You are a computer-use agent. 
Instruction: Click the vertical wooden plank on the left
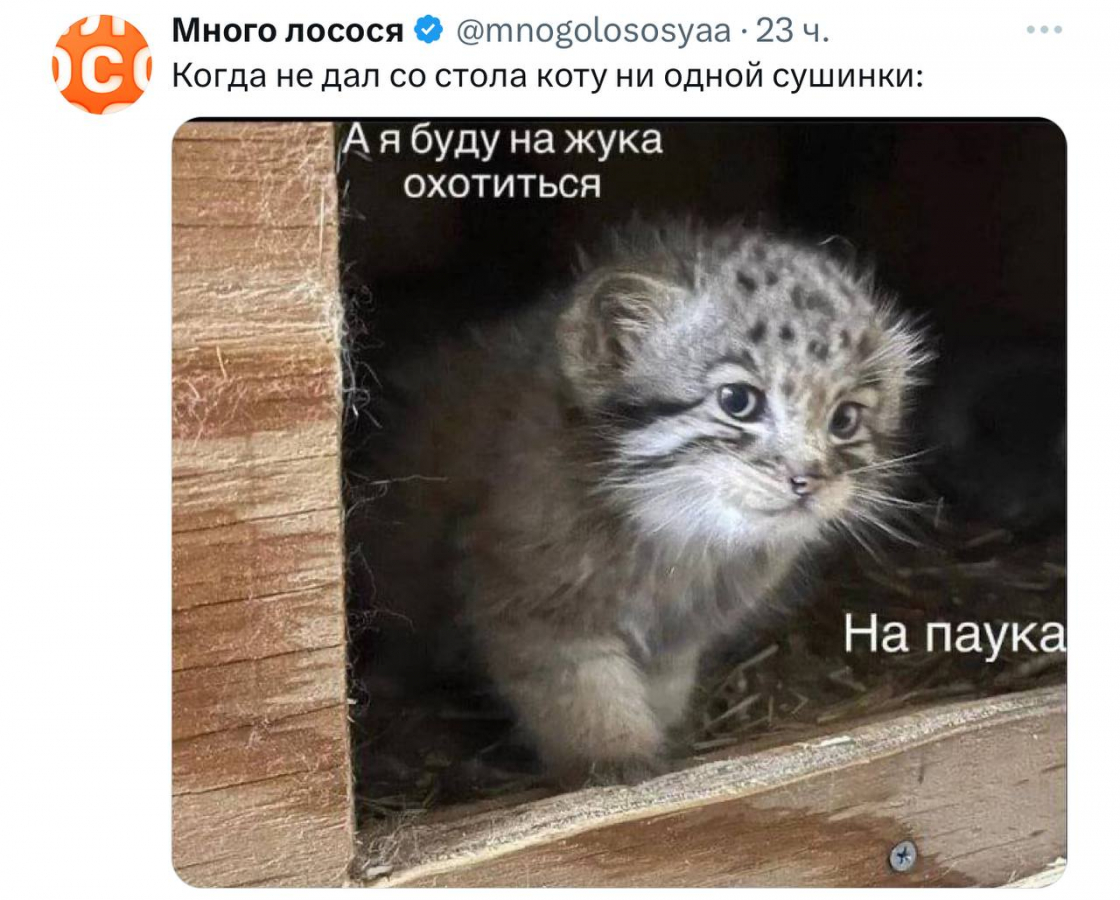[x=259, y=502]
